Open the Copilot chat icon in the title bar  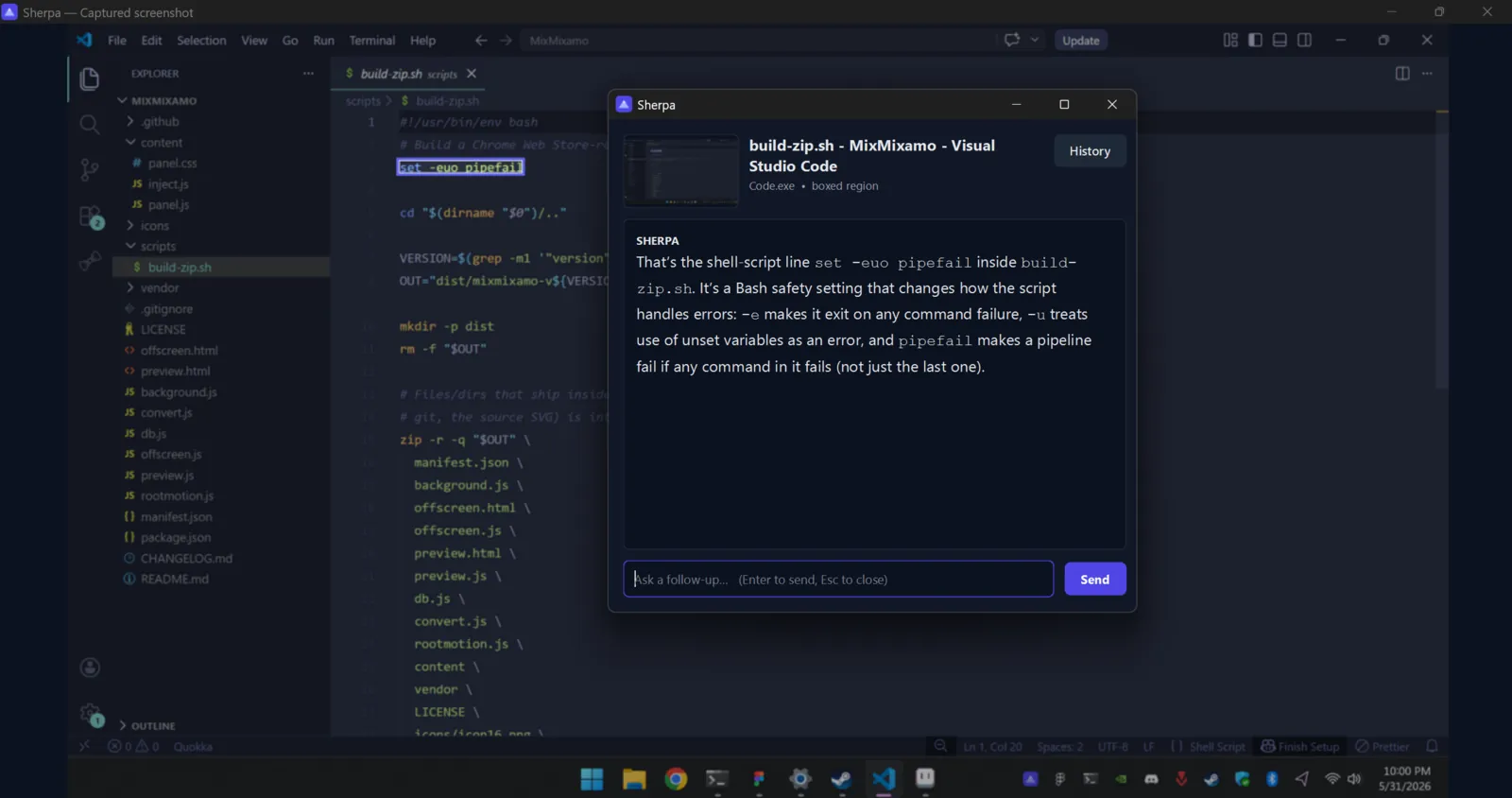coord(1012,40)
